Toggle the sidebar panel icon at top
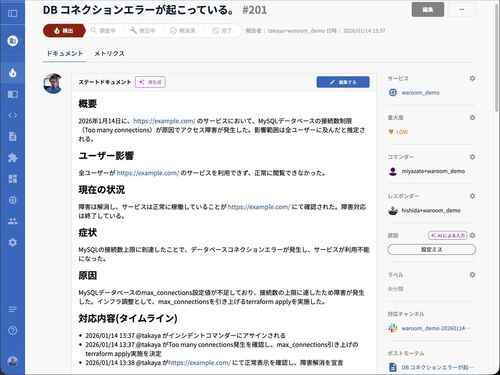Viewport: 500px width, 375px height. pyautogui.click(x=13, y=13)
